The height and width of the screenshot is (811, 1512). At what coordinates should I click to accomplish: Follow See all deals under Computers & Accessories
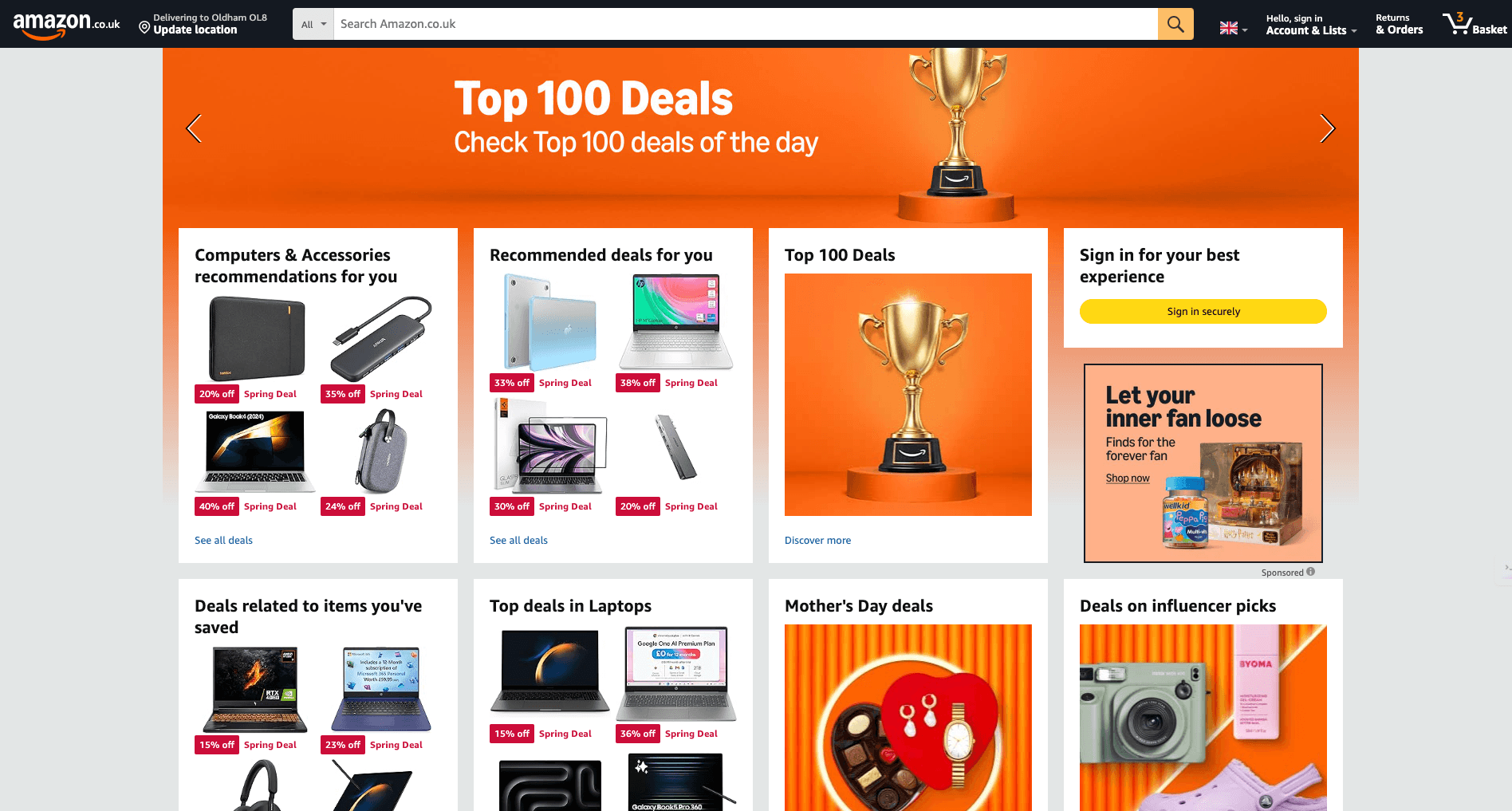pyautogui.click(x=223, y=540)
